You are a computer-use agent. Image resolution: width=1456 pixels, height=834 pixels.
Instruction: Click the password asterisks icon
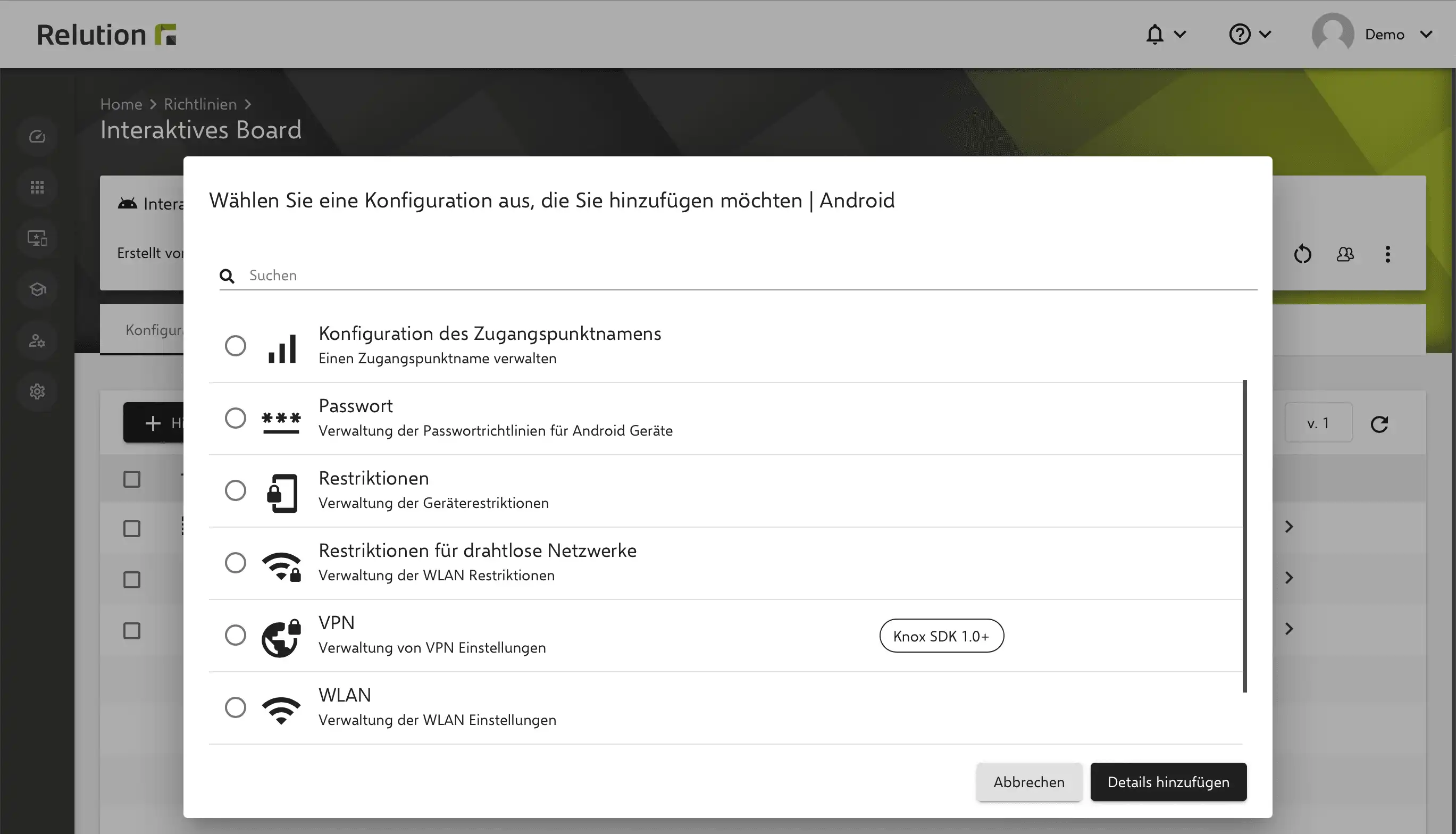point(281,423)
